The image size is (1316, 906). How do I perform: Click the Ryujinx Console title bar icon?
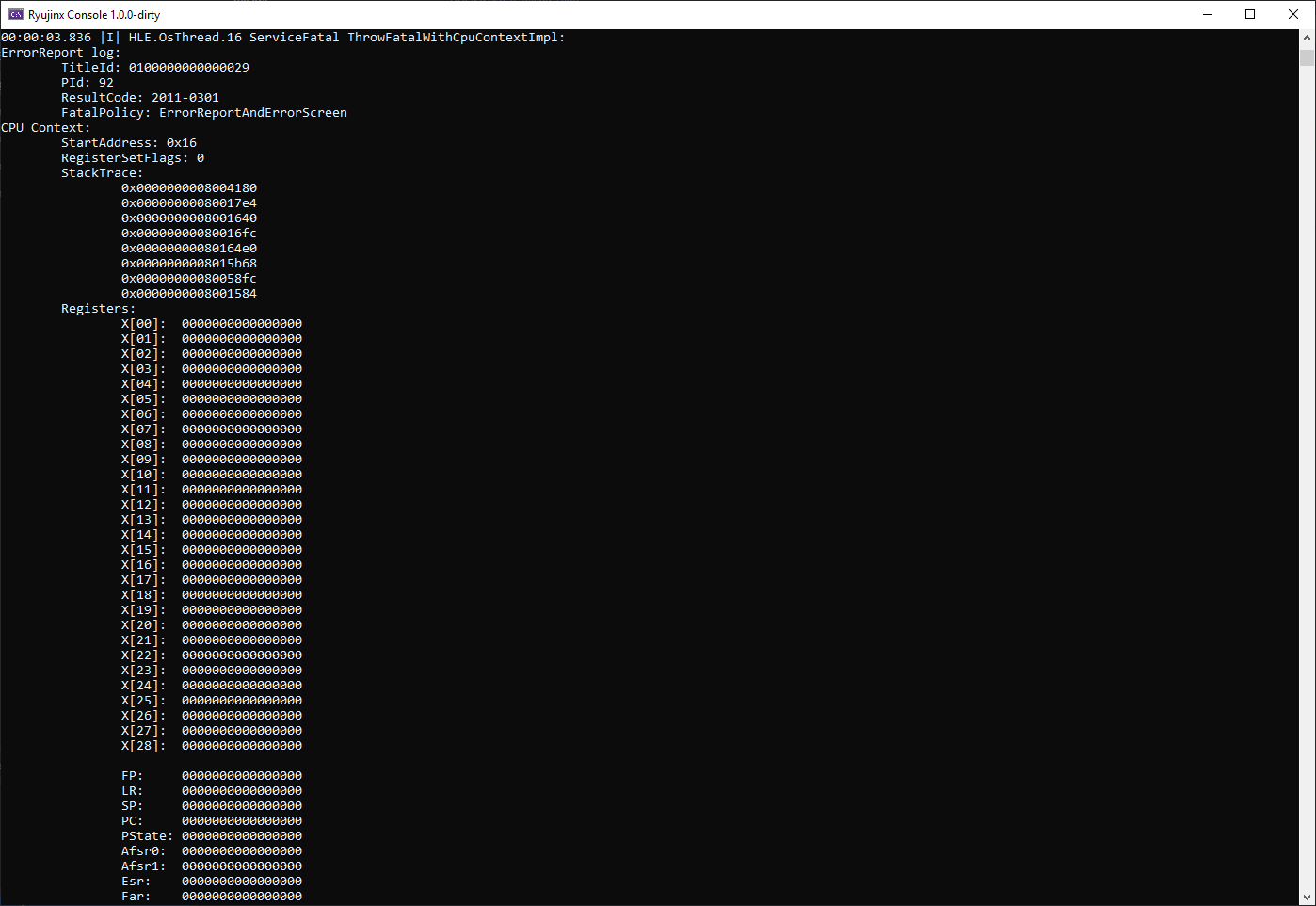pos(16,14)
